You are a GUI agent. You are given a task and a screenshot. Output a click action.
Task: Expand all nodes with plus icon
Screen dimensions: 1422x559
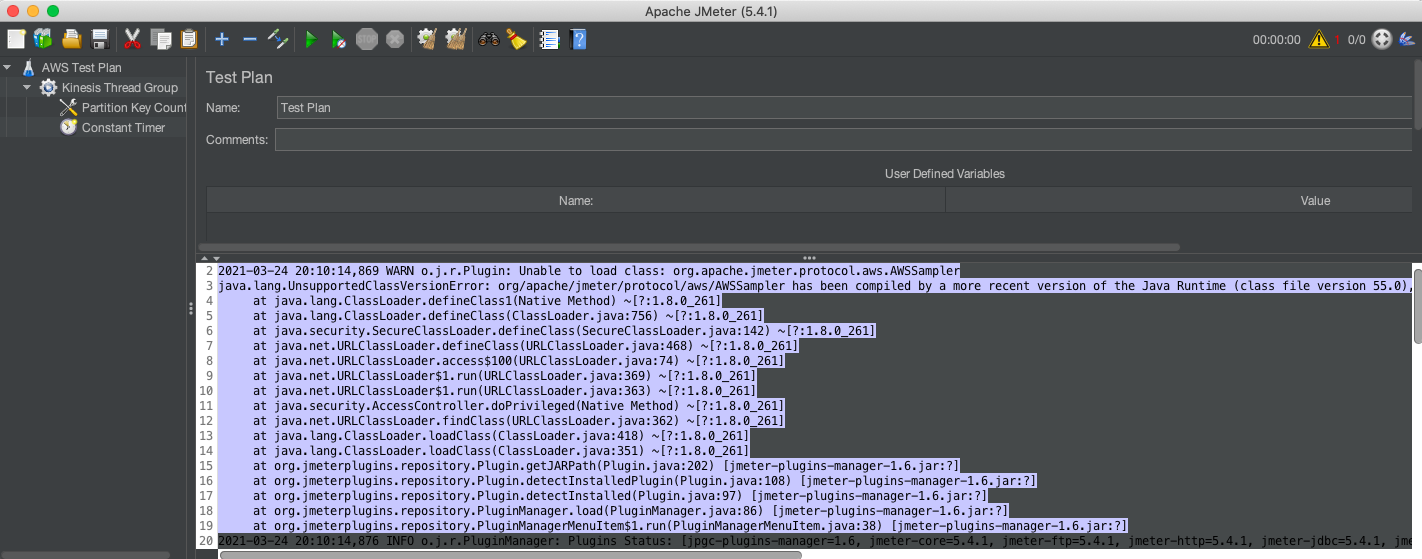tap(222, 39)
